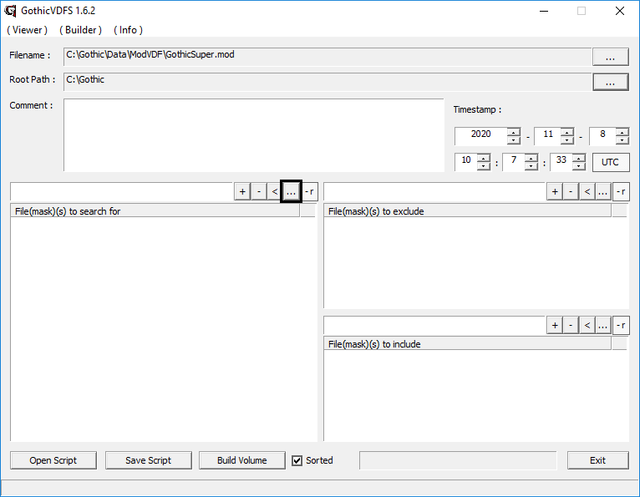
Task: Decrease the timestamp hour 10
Action: 484,166
